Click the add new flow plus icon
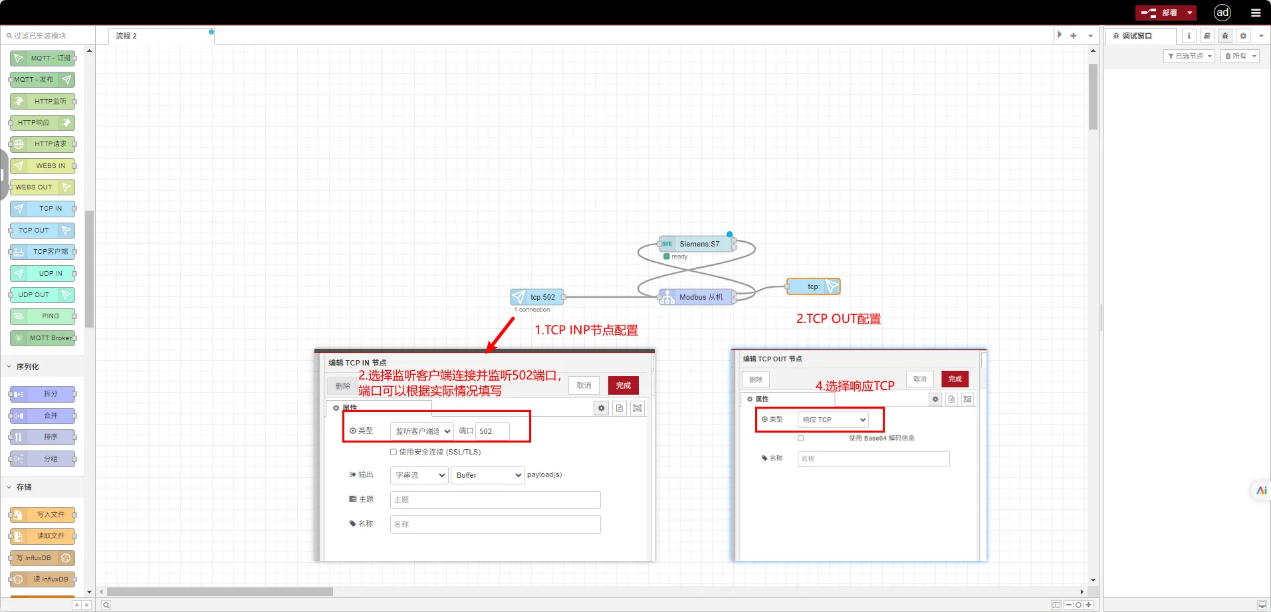This screenshot has height=612, width=1271. point(1073,35)
